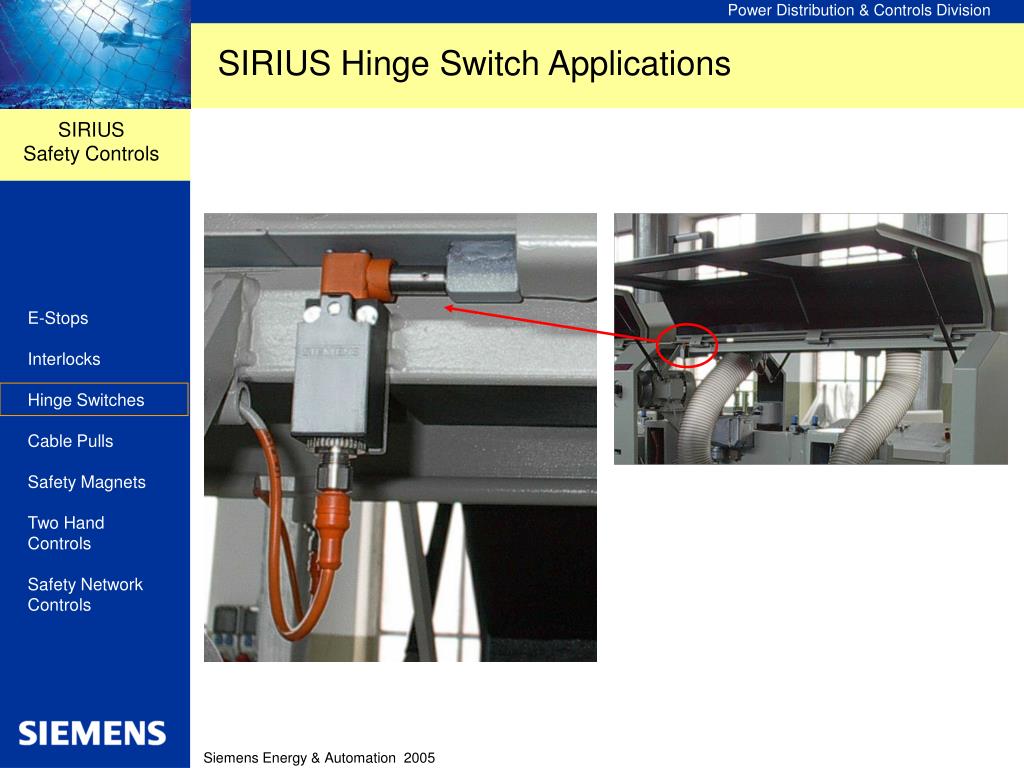Screen dimensions: 1024x768
Task: Open the machine hood overview photo
Action: pos(810,339)
